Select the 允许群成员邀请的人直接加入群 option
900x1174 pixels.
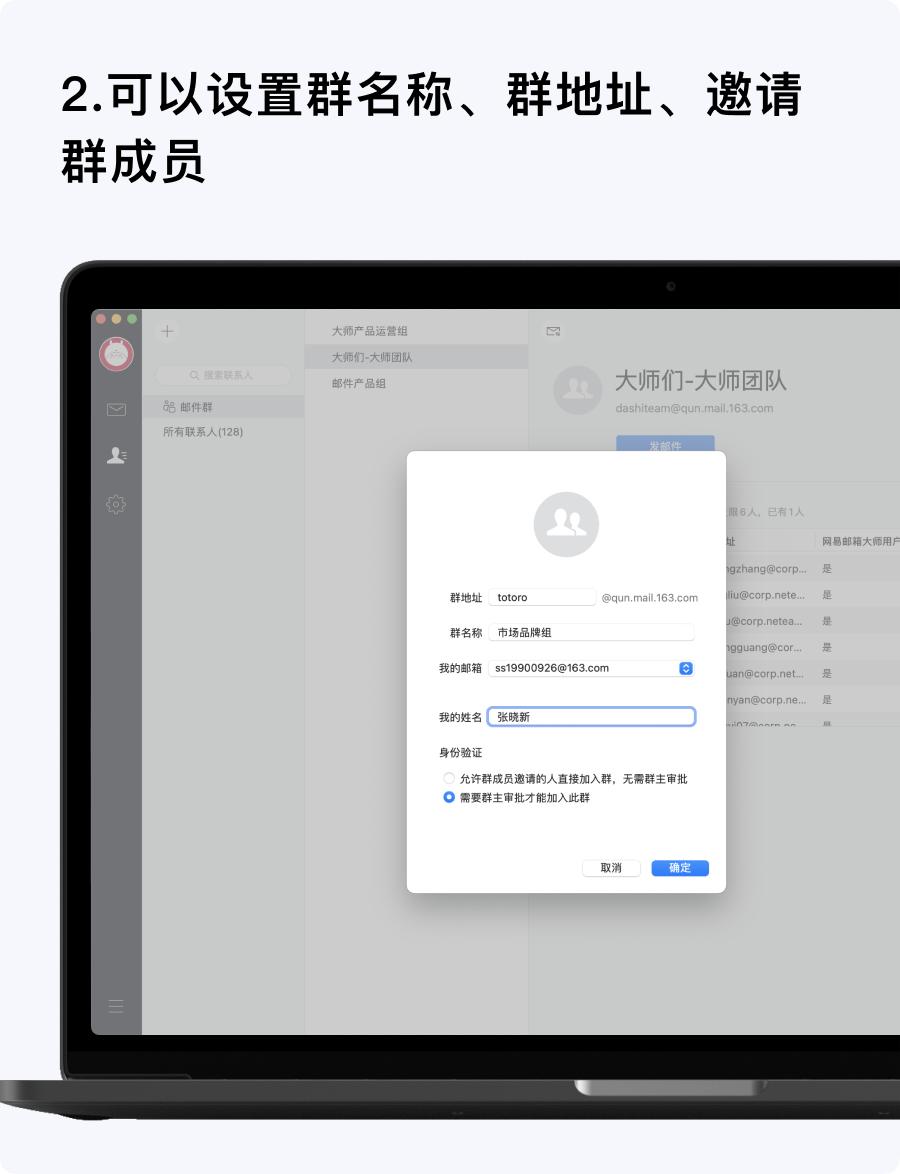click(448, 778)
